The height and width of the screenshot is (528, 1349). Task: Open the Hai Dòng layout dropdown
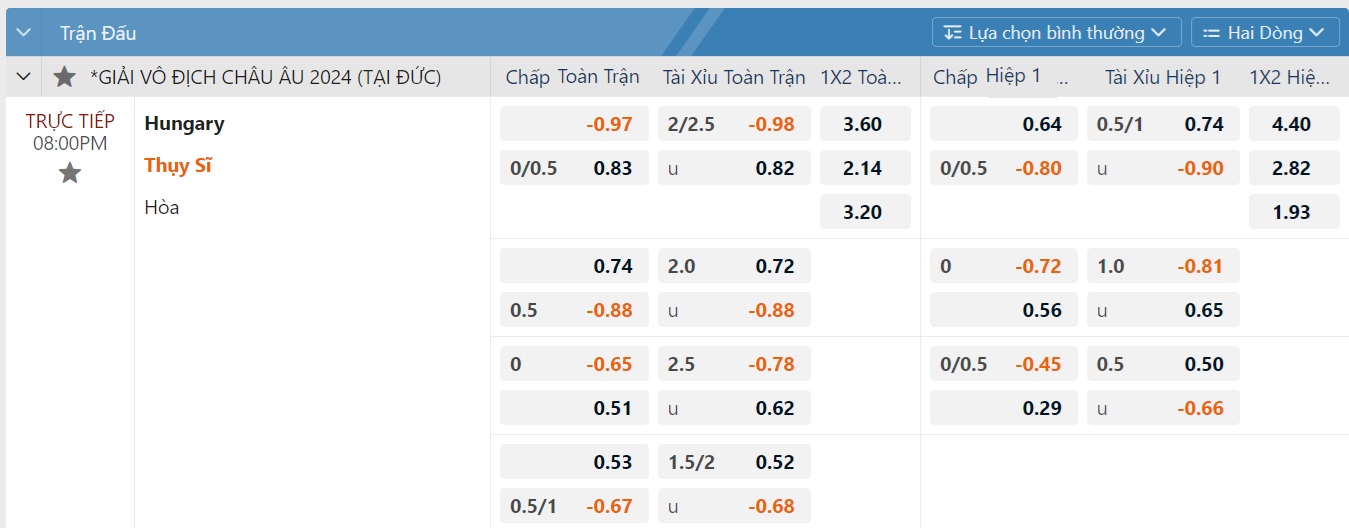coord(1264,33)
